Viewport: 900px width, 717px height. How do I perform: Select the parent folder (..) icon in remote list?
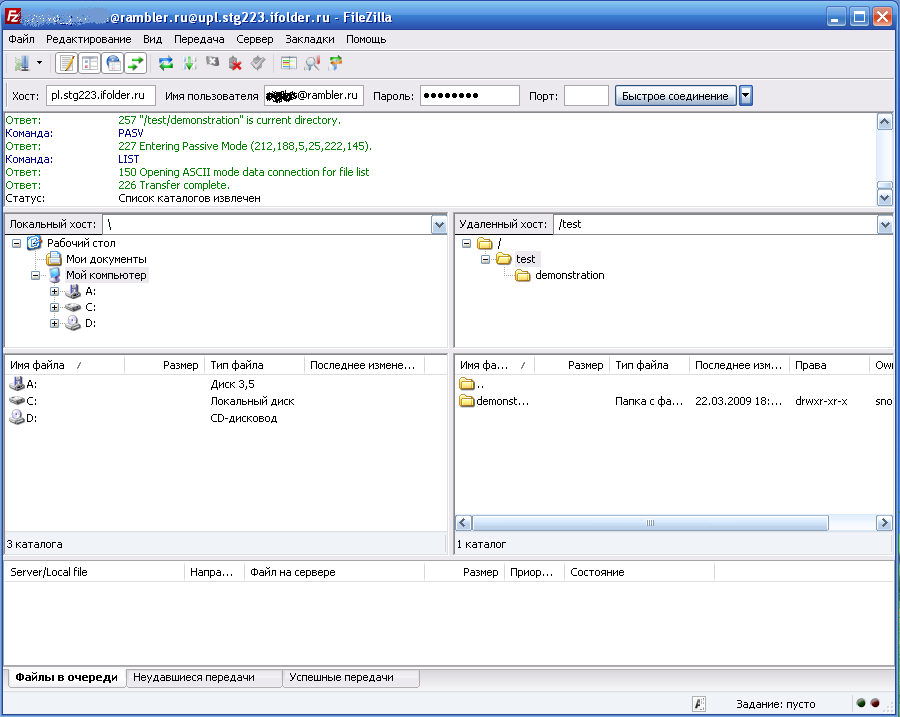pyautogui.click(x=467, y=384)
